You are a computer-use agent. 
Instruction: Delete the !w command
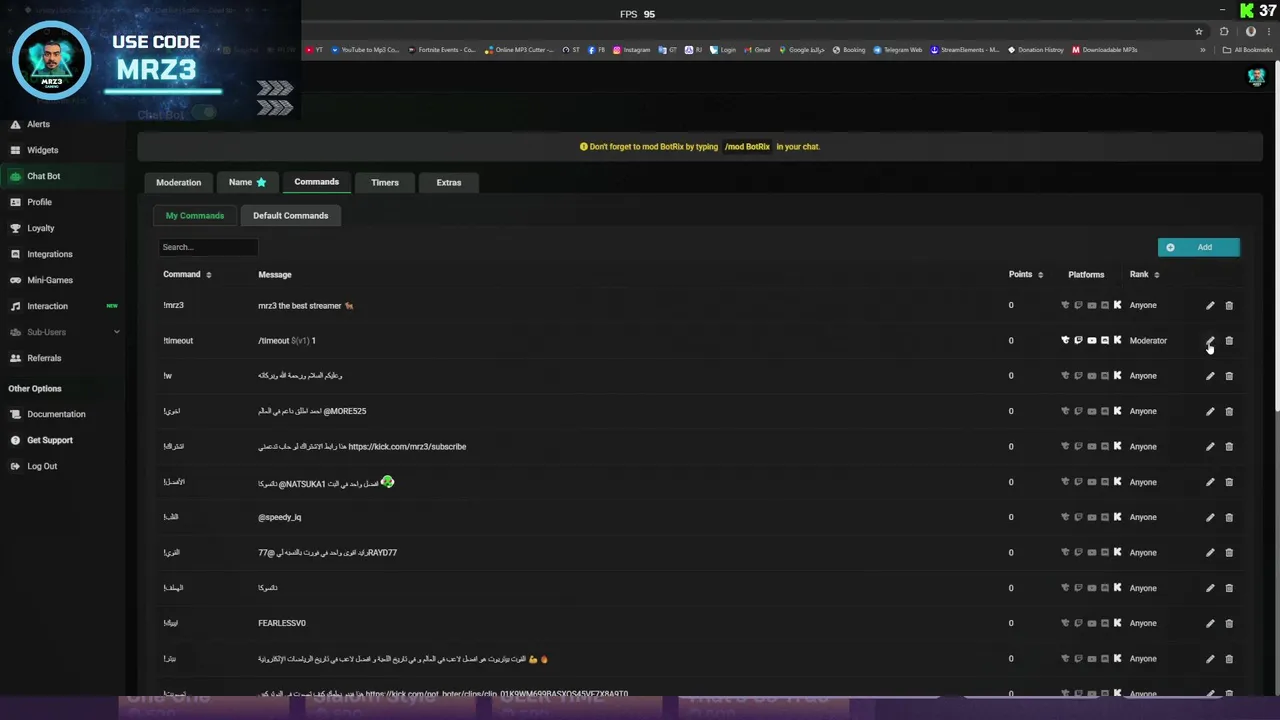[1229, 376]
